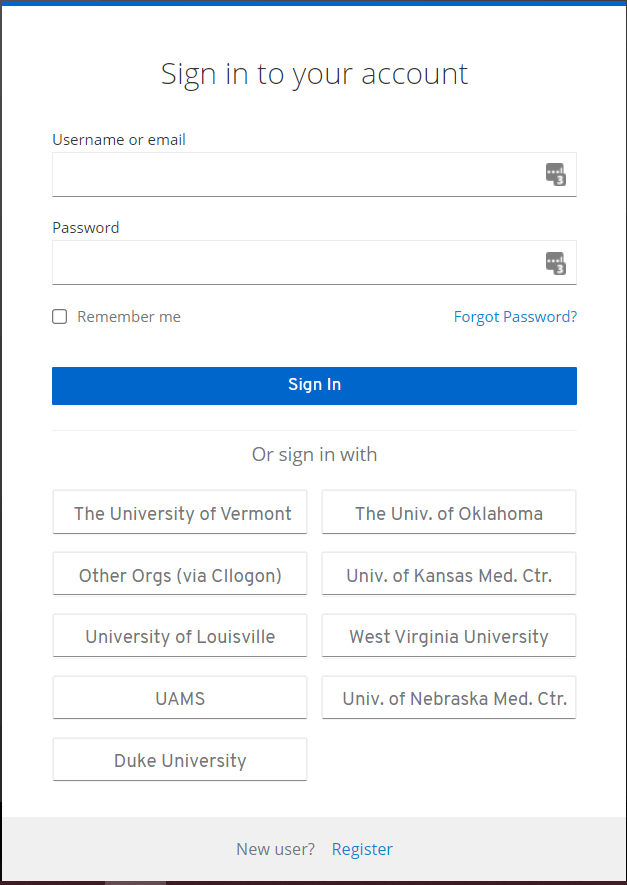Screen dimensions: 627x885
Task: Click the 'Or sign in with' divider text
Action: [x=313, y=454]
